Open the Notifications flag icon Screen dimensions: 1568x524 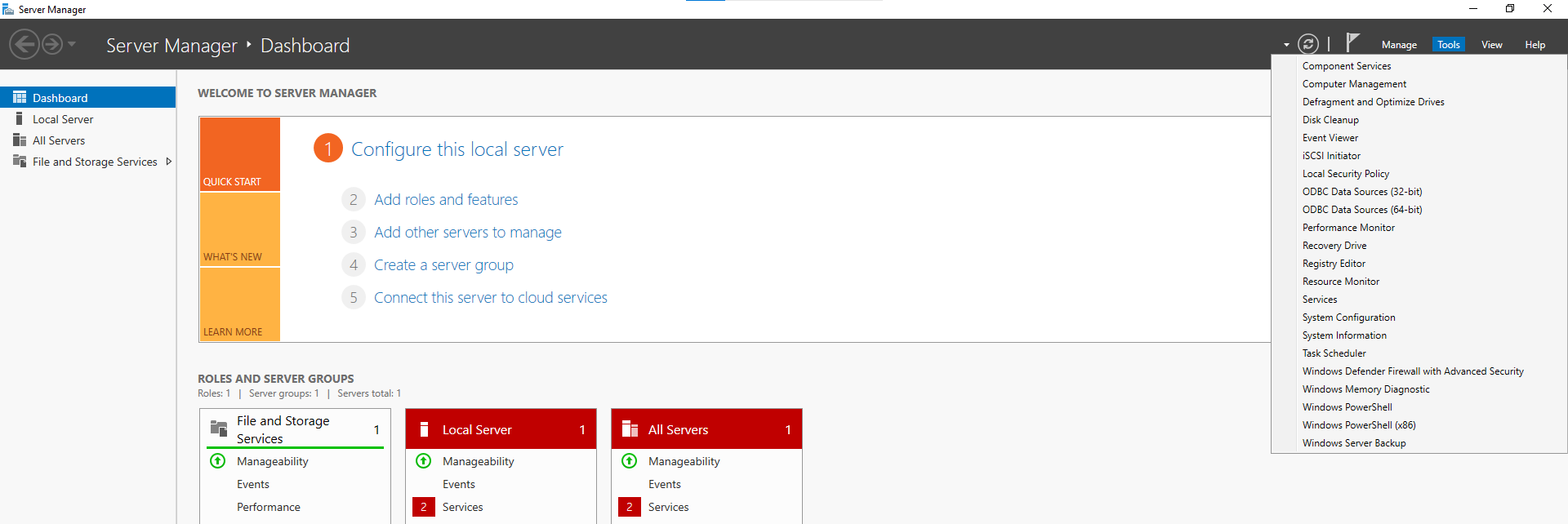1352,42
